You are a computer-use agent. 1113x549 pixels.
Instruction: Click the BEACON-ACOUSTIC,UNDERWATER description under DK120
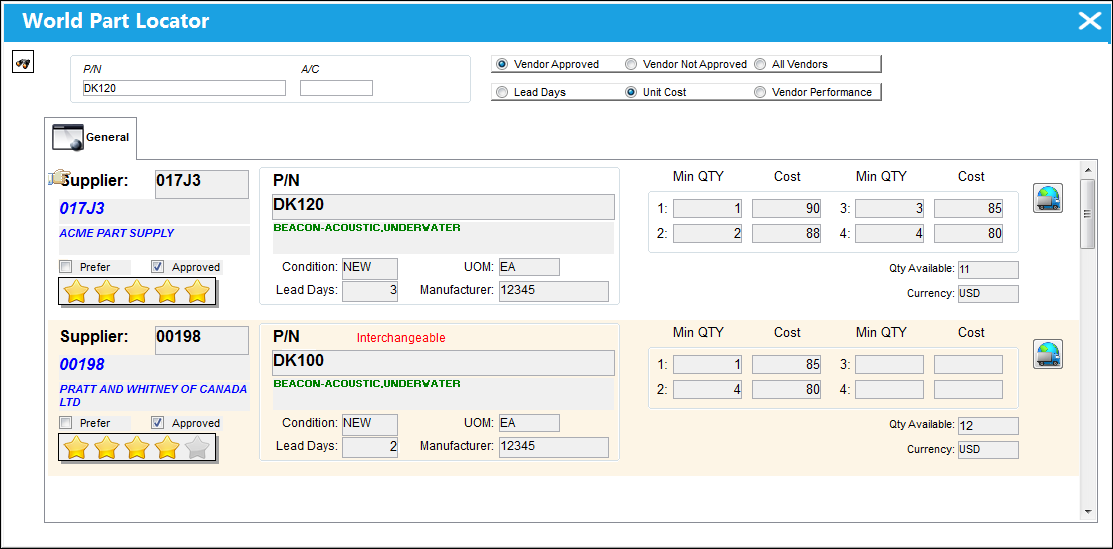pos(367,228)
